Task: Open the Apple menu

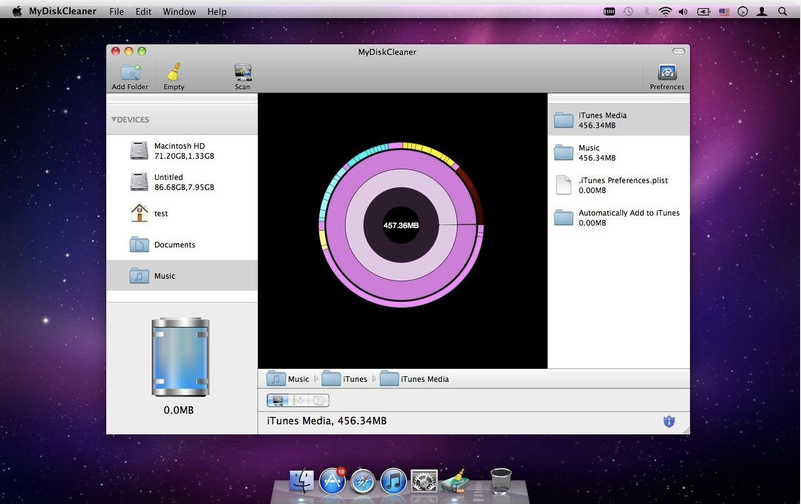Action: [17, 11]
